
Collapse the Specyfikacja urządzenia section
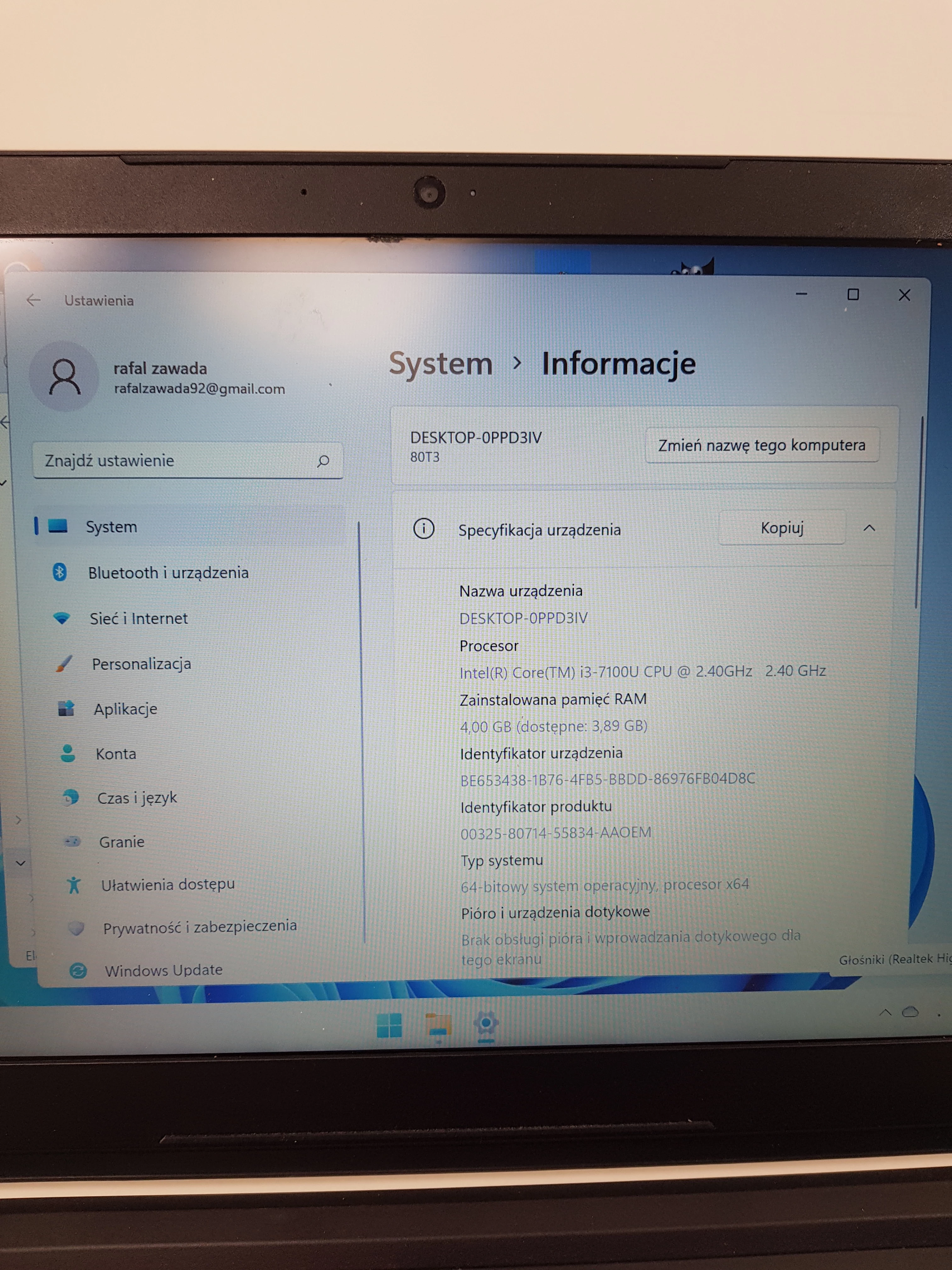coord(869,528)
